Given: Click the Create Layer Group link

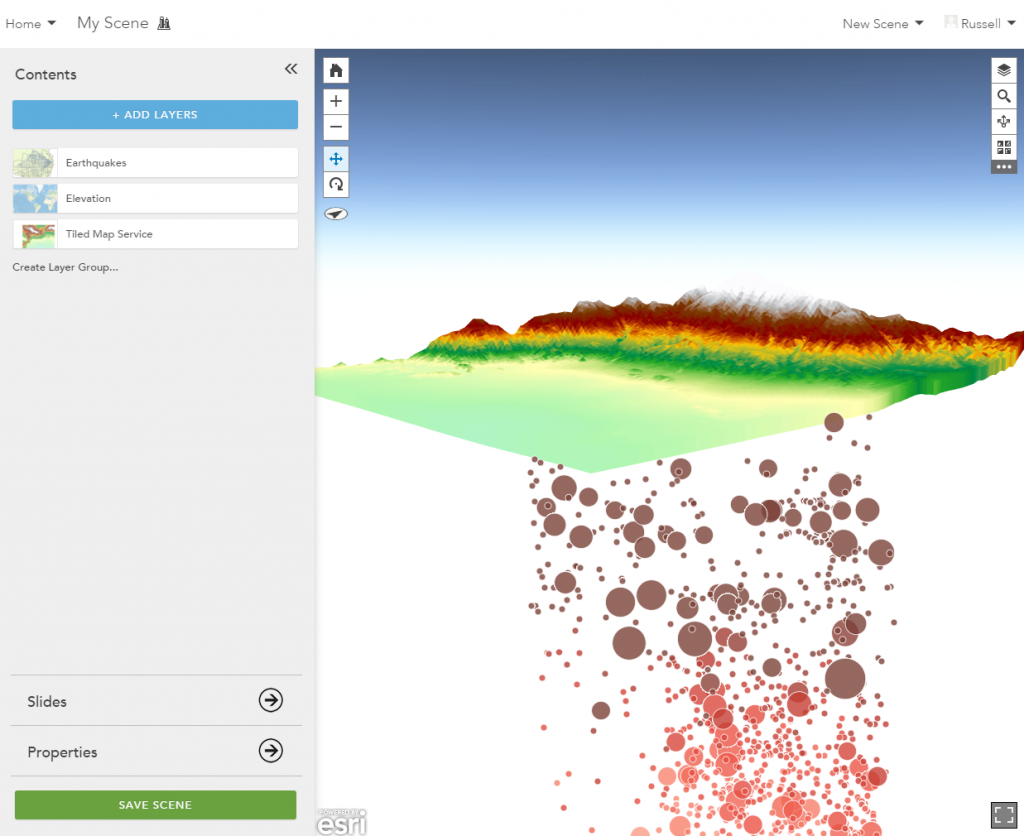Looking at the screenshot, I should tap(65, 267).
